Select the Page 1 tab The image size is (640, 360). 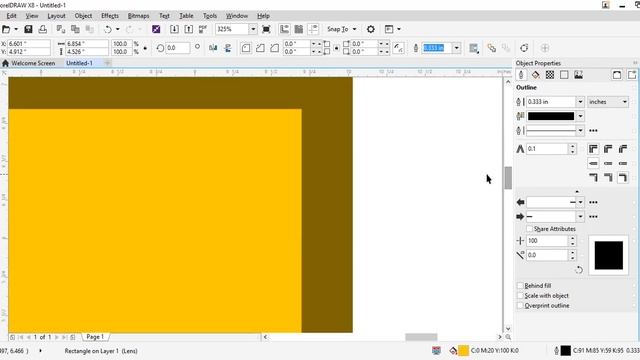point(95,337)
